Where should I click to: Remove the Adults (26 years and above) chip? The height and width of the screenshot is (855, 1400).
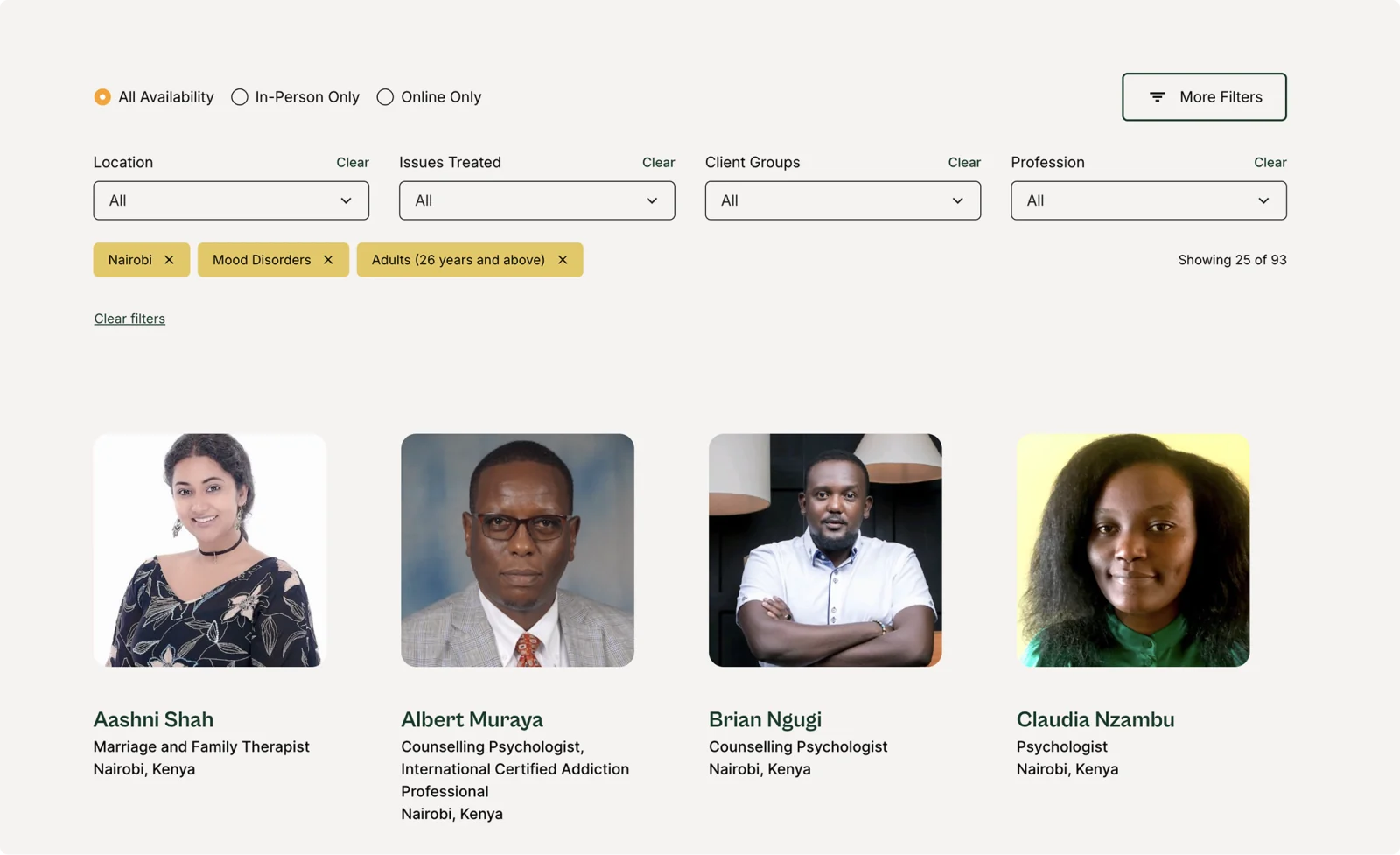coord(563,260)
